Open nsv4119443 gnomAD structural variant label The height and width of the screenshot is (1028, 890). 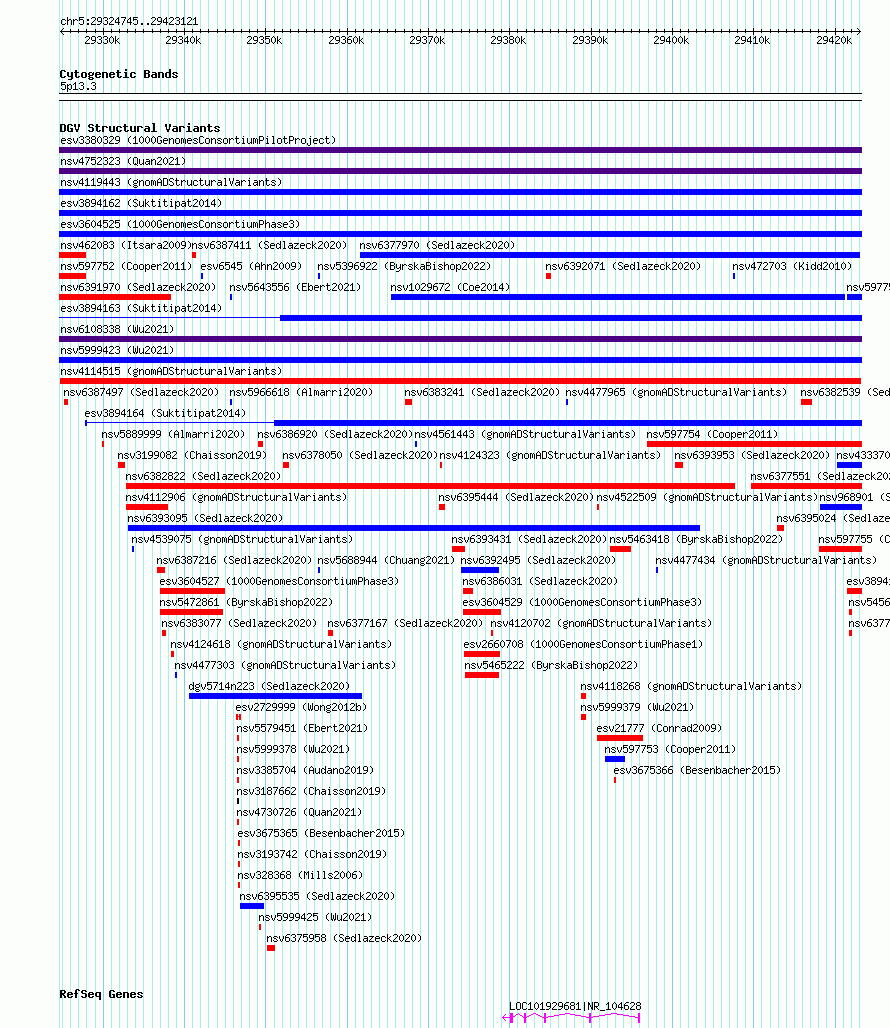[171, 182]
